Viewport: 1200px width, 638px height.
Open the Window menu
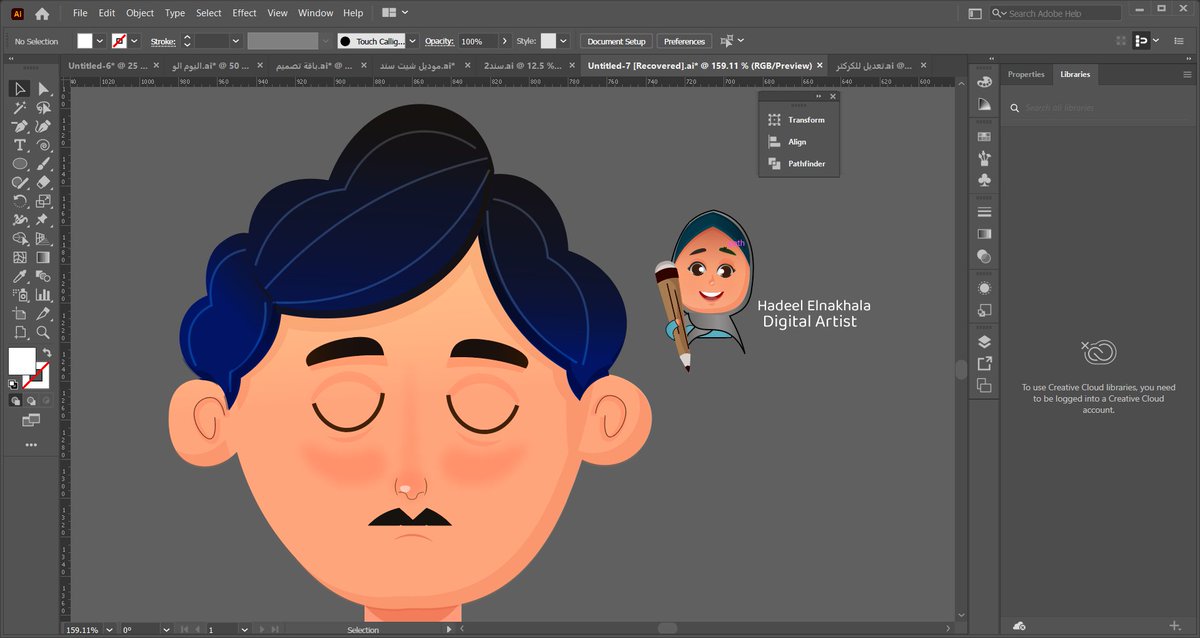point(315,12)
